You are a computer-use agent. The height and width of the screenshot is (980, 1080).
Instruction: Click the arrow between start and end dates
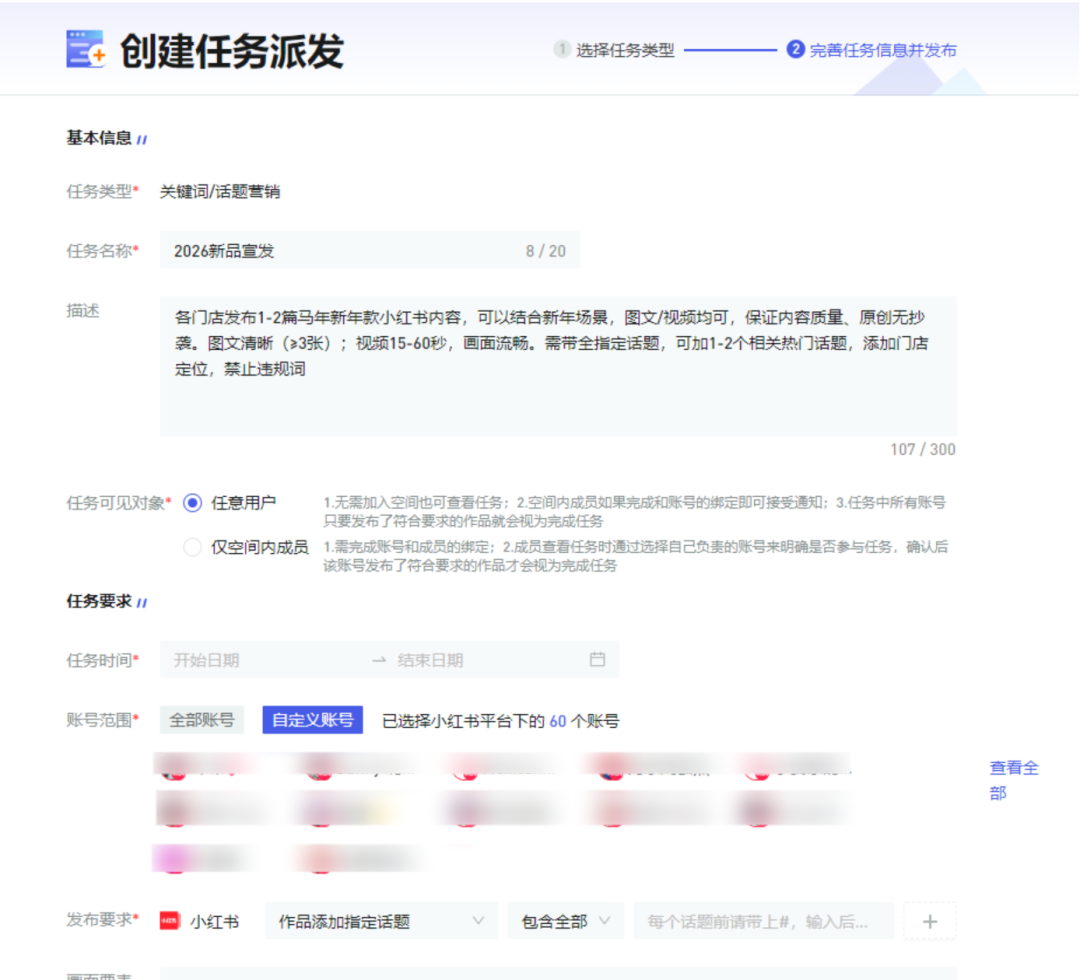[379, 660]
